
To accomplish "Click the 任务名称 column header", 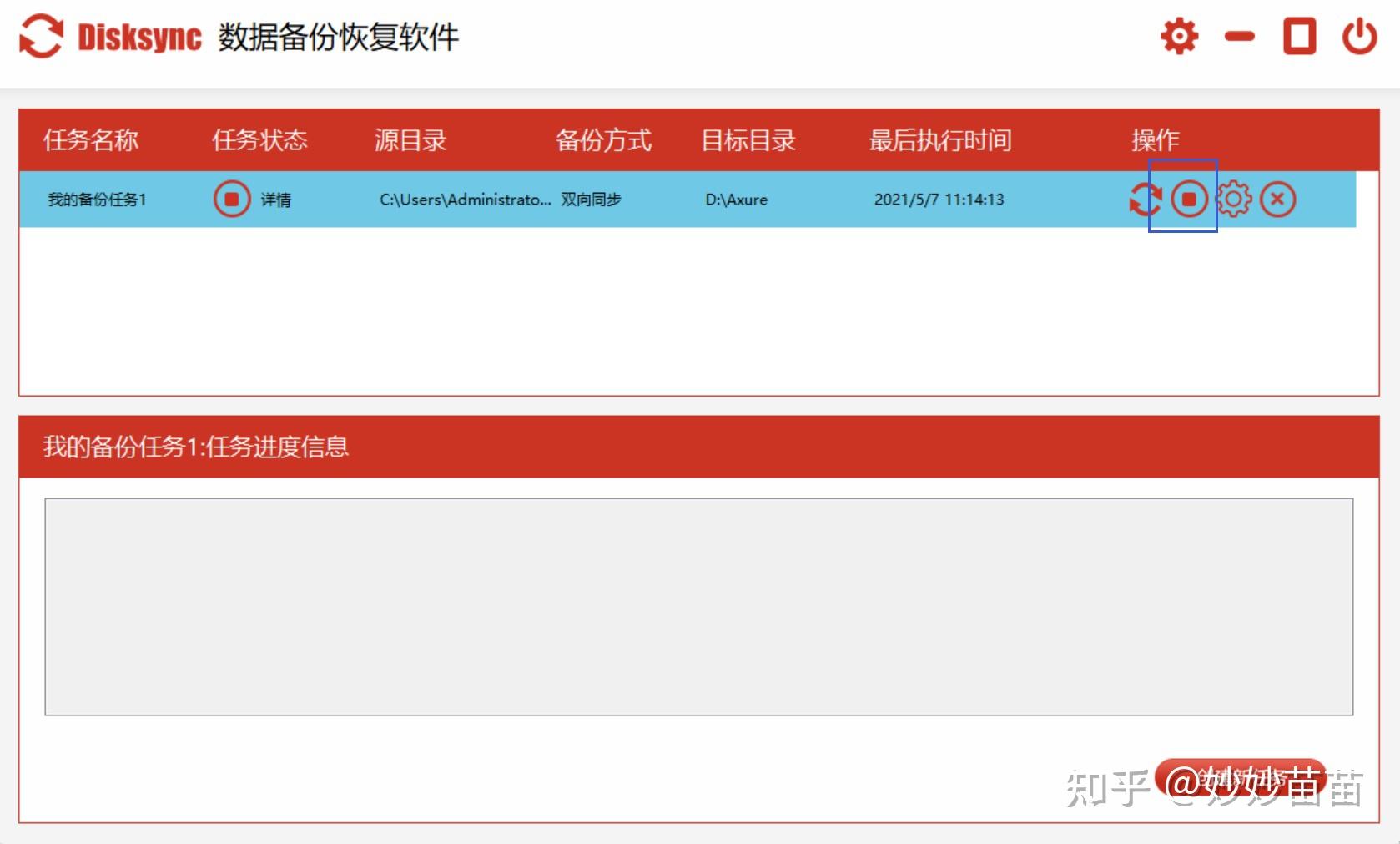I will 91,139.
